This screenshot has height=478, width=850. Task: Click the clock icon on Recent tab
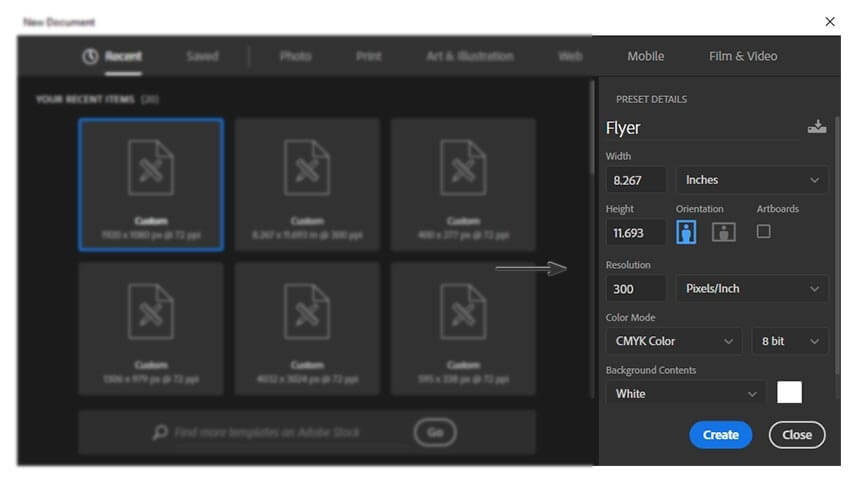point(90,57)
